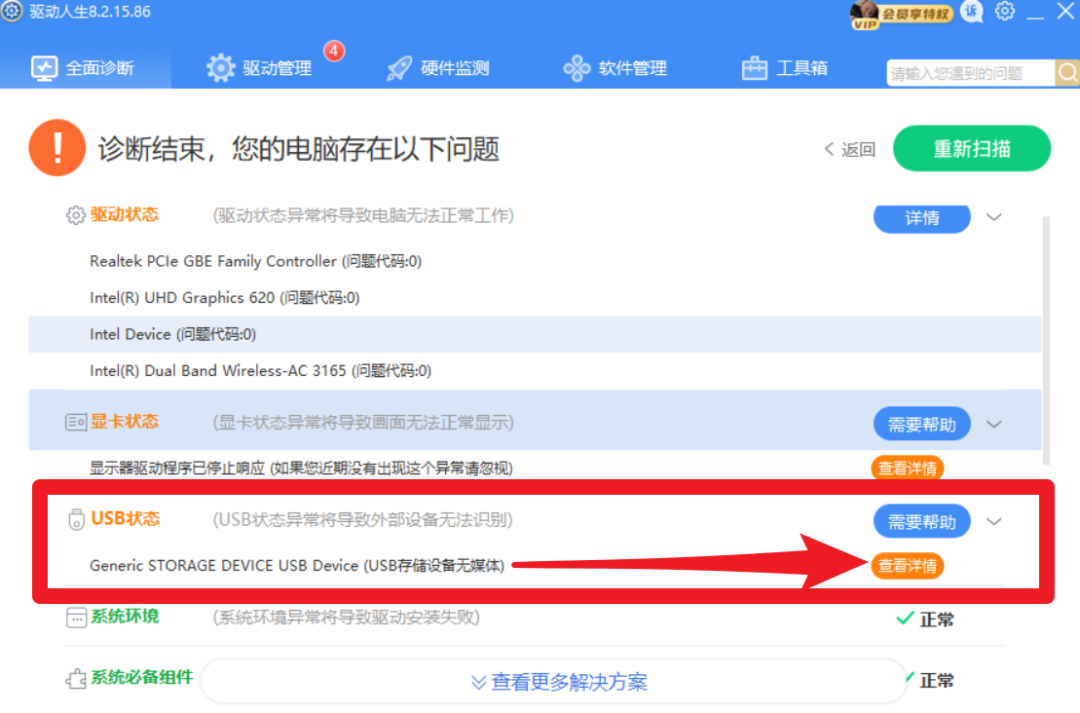Screen dimensions: 1080x713
Task: Click the 驱动状态 heading
Action: [125, 215]
